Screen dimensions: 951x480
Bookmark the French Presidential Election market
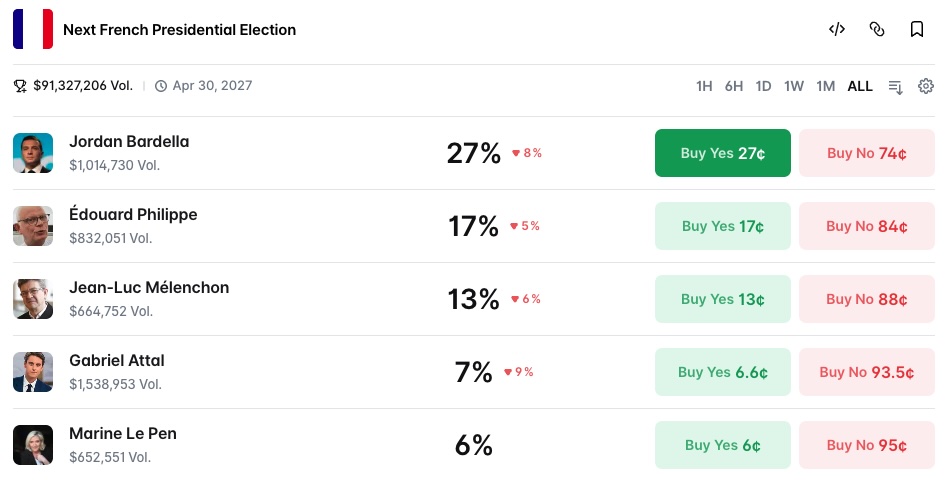(917, 29)
